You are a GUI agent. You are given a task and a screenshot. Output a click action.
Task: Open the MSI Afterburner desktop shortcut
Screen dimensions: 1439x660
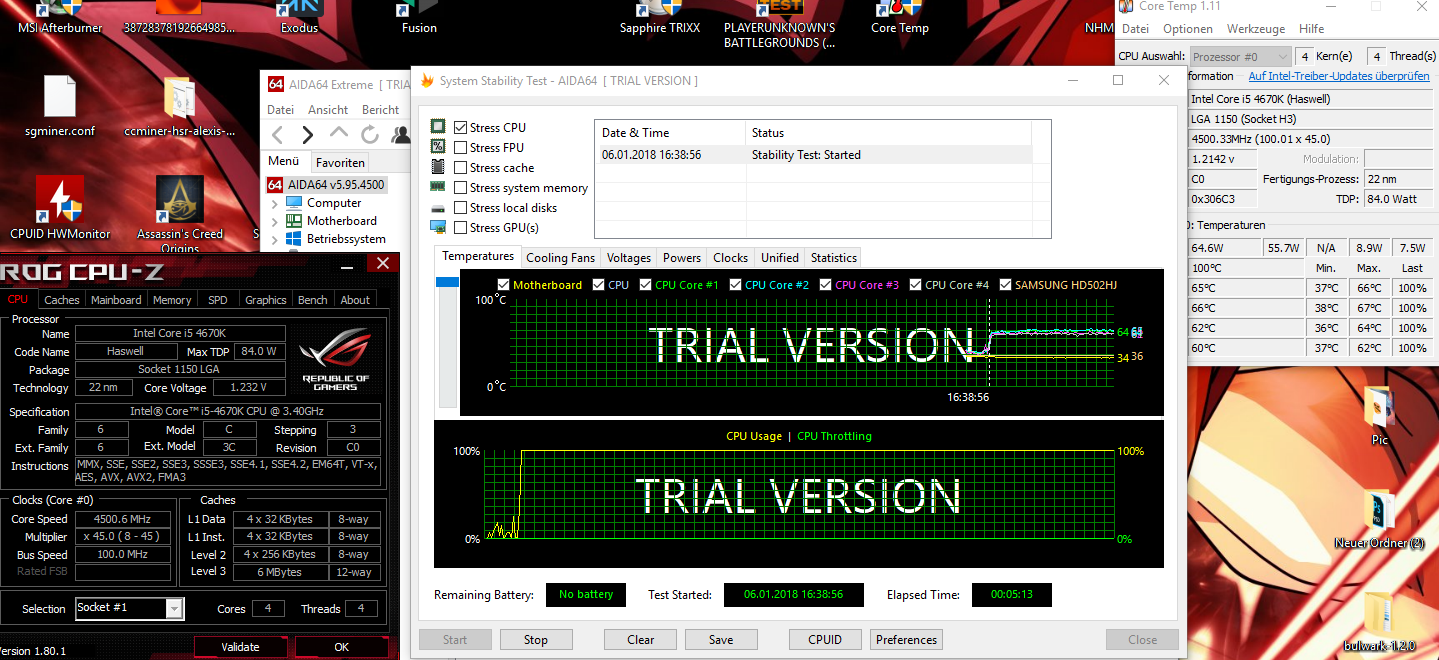coord(60,18)
